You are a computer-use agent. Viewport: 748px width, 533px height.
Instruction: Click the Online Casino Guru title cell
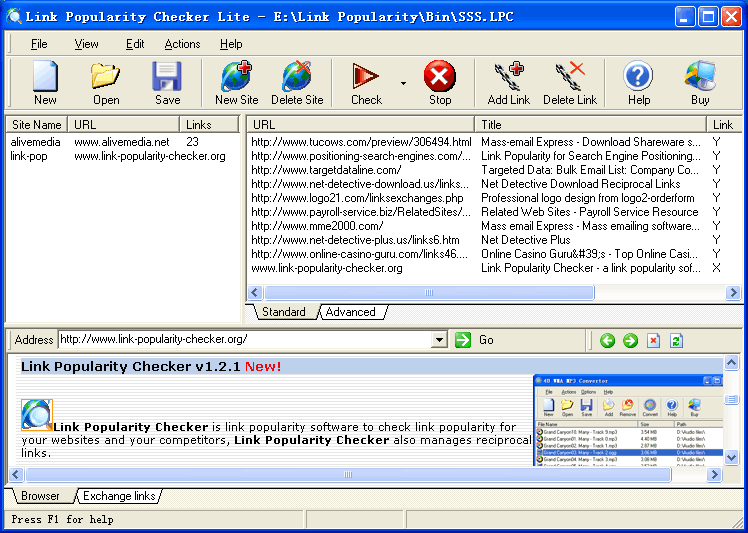[x=590, y=254]
